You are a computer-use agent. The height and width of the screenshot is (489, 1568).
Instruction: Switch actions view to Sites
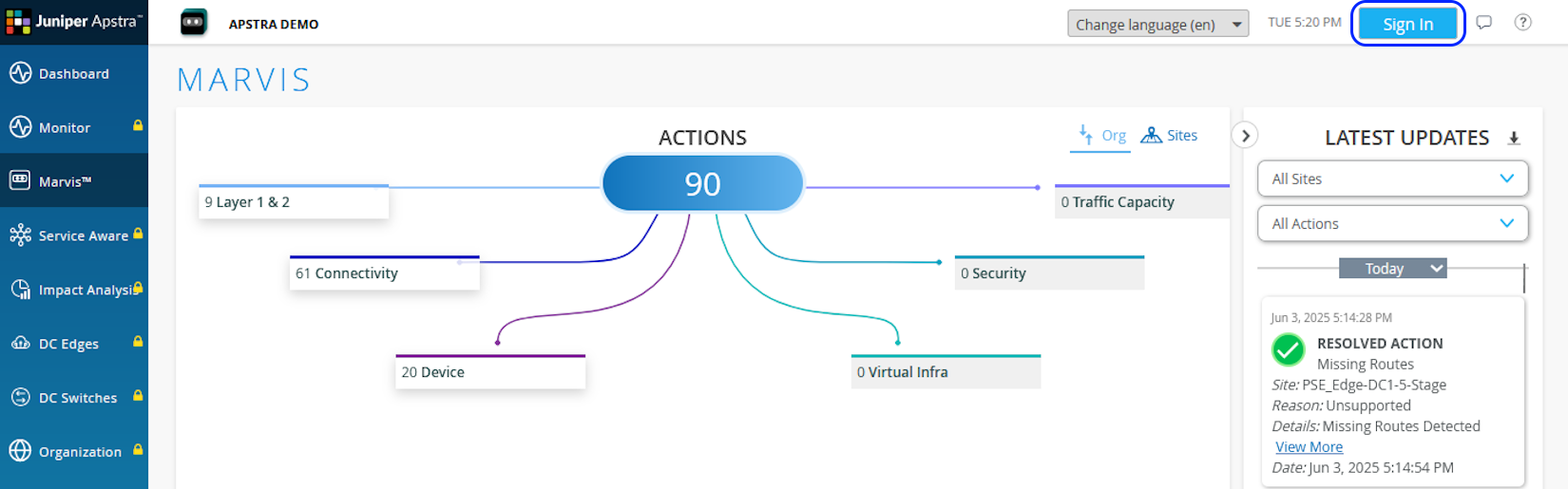(1170, 136)
